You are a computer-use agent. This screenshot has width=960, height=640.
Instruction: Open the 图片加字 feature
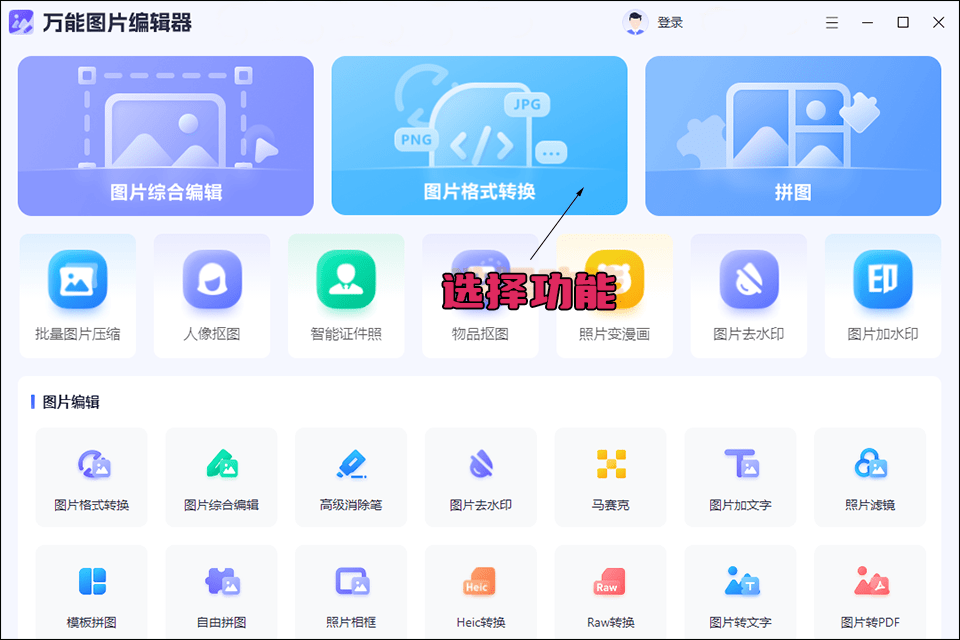pos(740,477)
